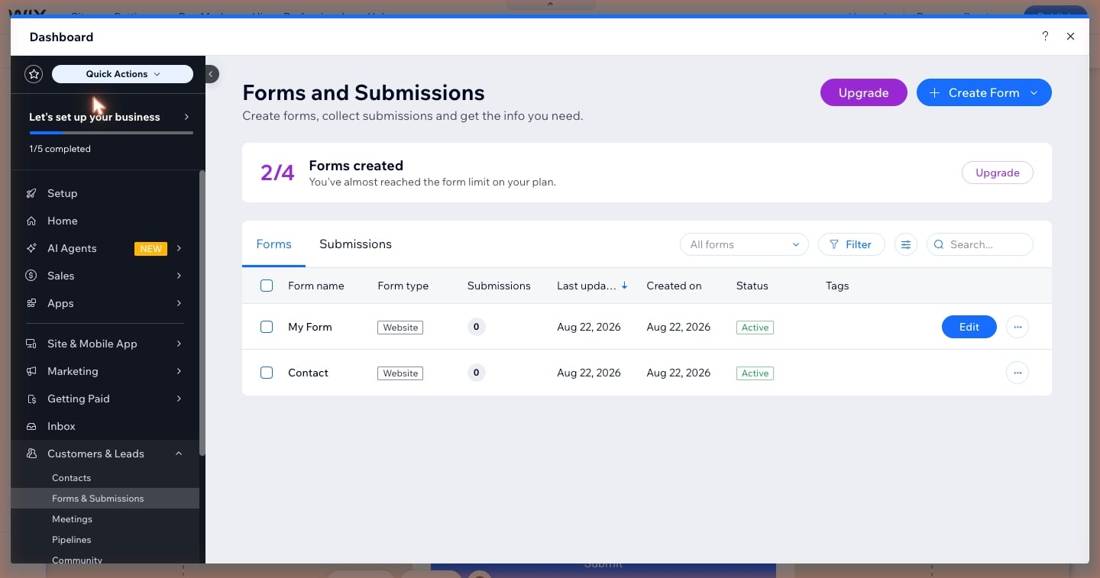Open Meetings in the sidebar
The height and width of the screenshot is (578, 1100).
(72, 519)
